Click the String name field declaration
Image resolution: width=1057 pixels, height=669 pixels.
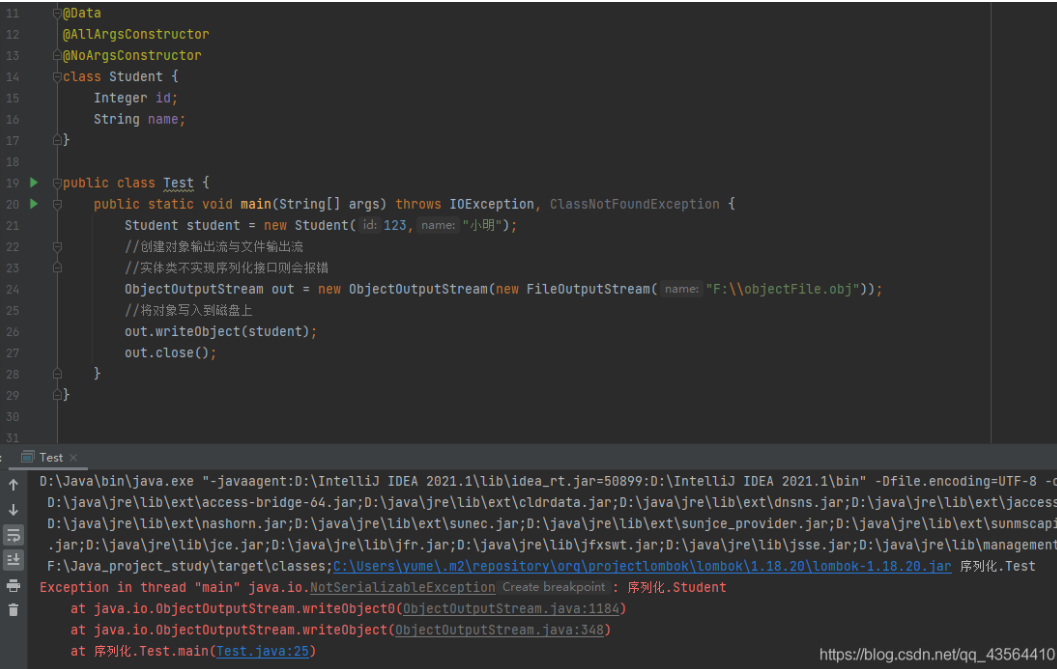(139, 119)
